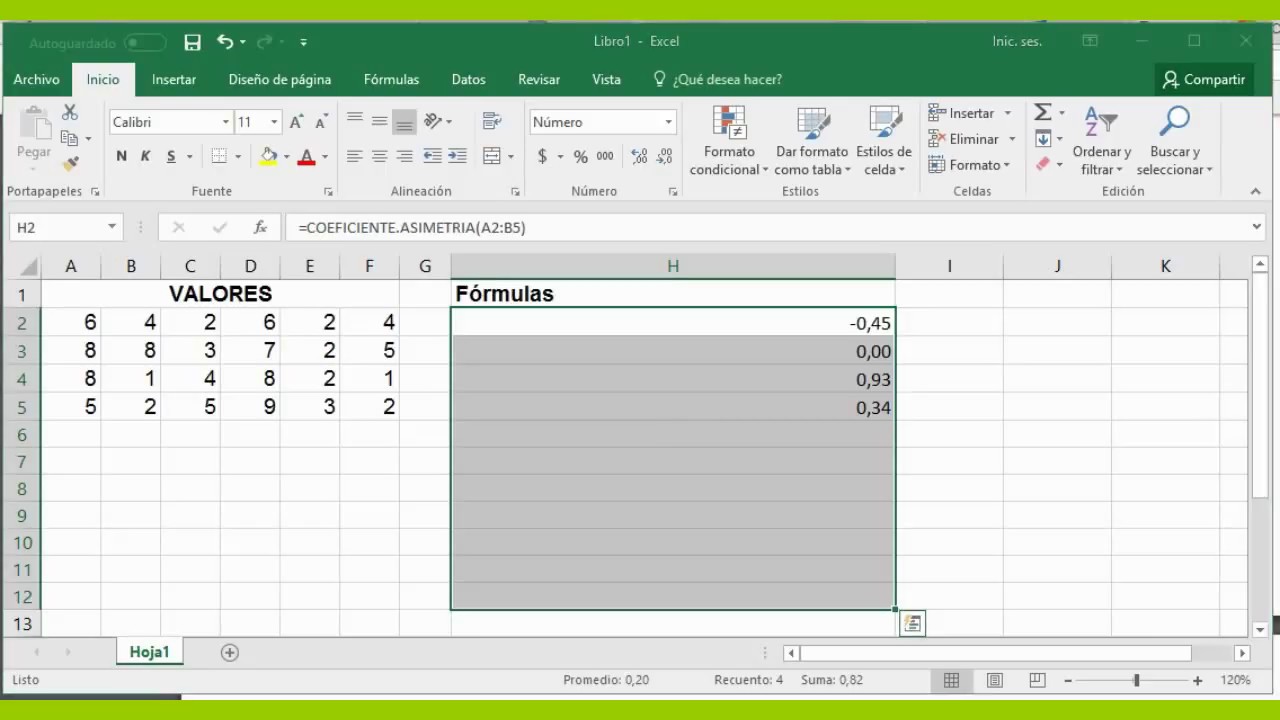Copy selection using the copy icon
The width and height of the screenshot is (1280, 720).
69,138
